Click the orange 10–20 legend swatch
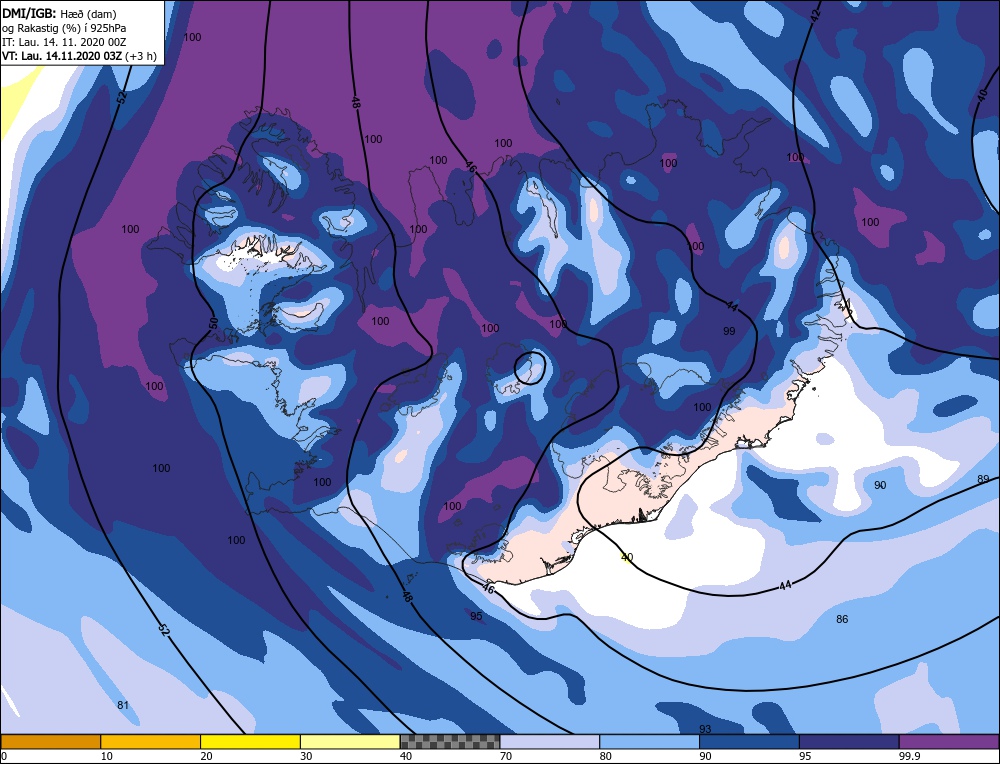The image size is (1000, 764). (151, 741)
